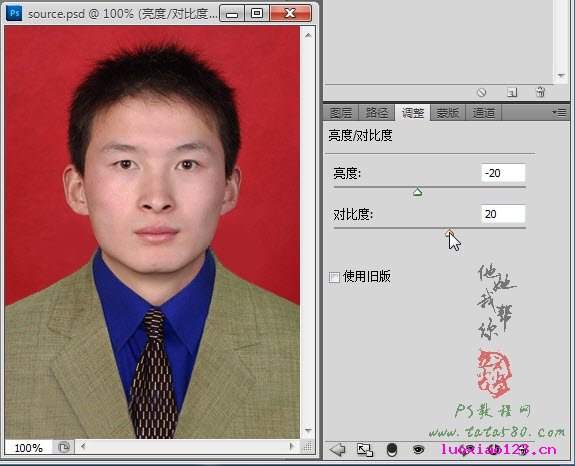Click the 亮度 value field showing -20
This screenshot has width=575, height=466.
[x=503, y=173]
